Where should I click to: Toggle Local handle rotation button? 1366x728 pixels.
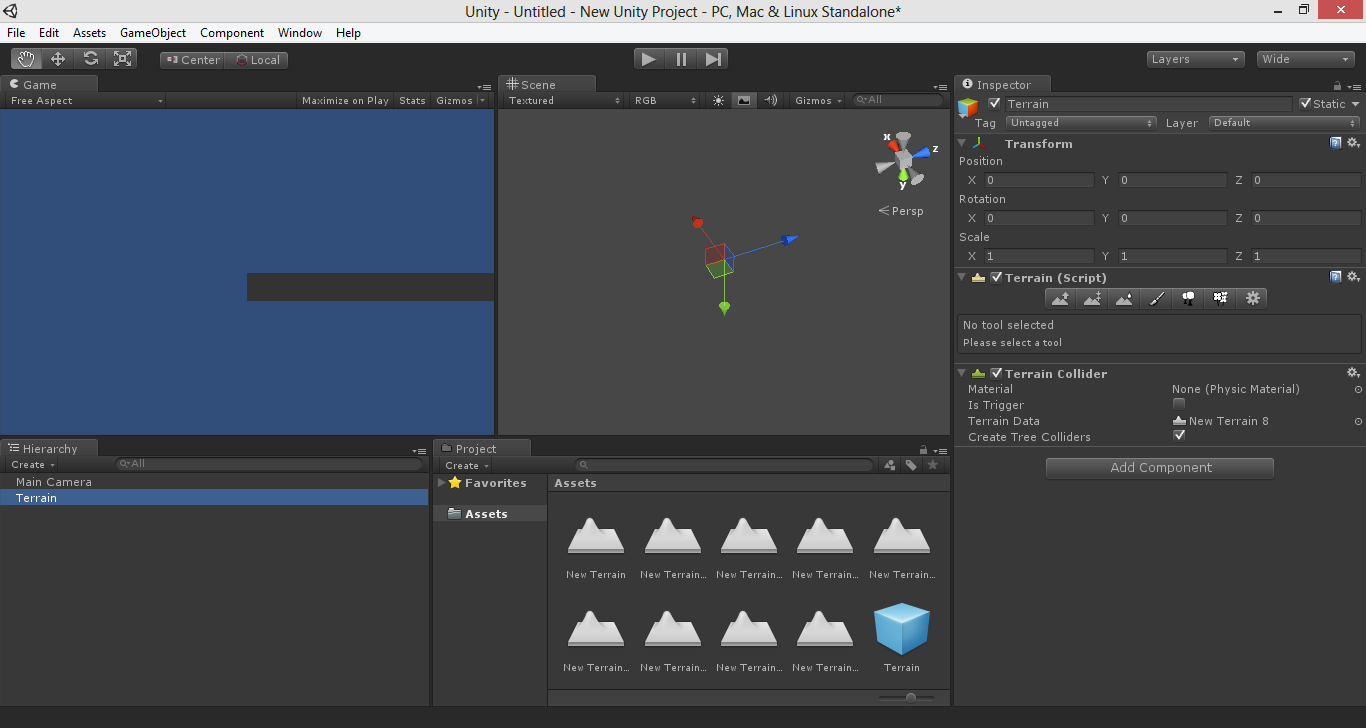(x=257, y=60)
